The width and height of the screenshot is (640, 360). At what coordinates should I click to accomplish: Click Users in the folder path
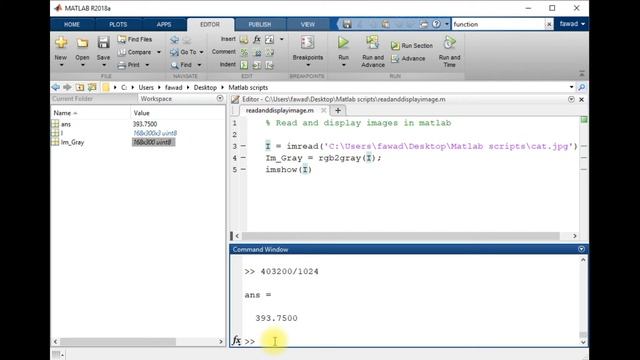[146, 88]
